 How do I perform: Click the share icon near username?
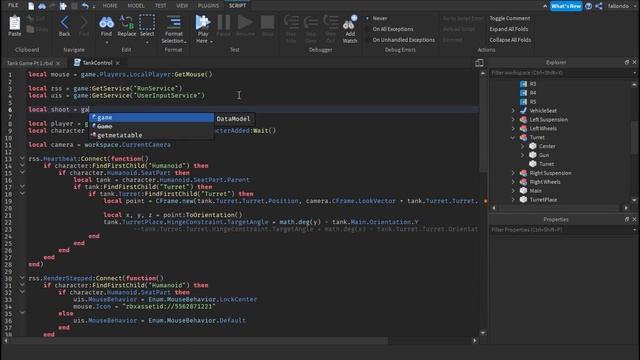[599, 6]
